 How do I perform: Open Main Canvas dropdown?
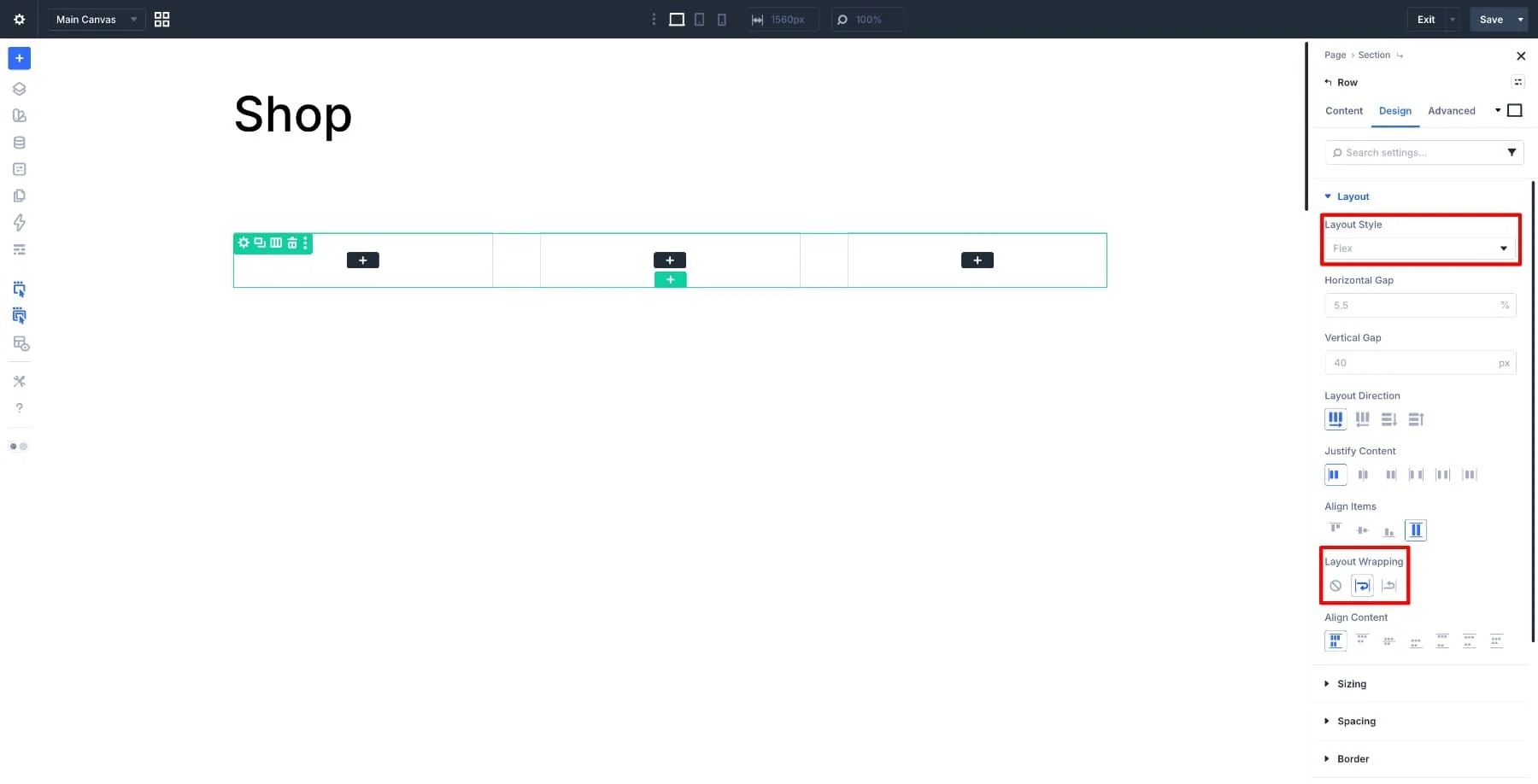tap(96, 19)
